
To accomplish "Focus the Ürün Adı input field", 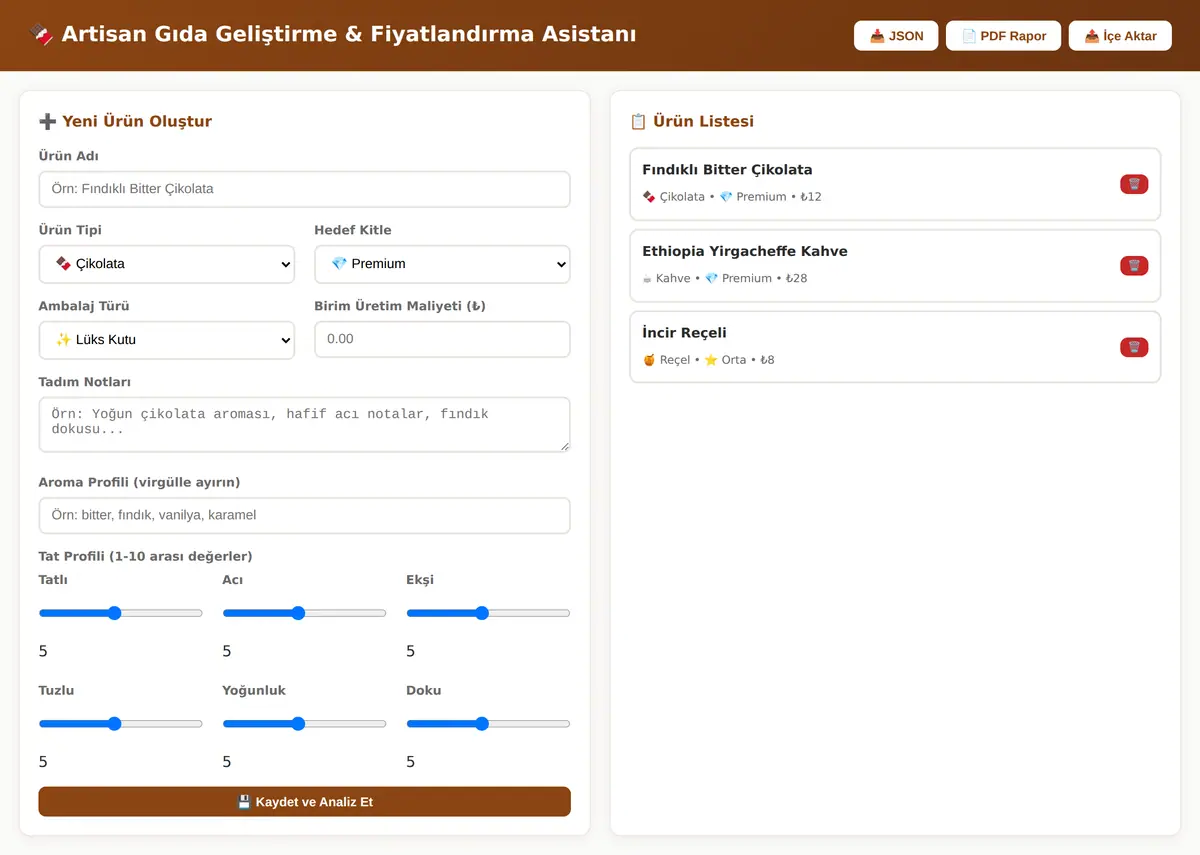I will point(304,189).
